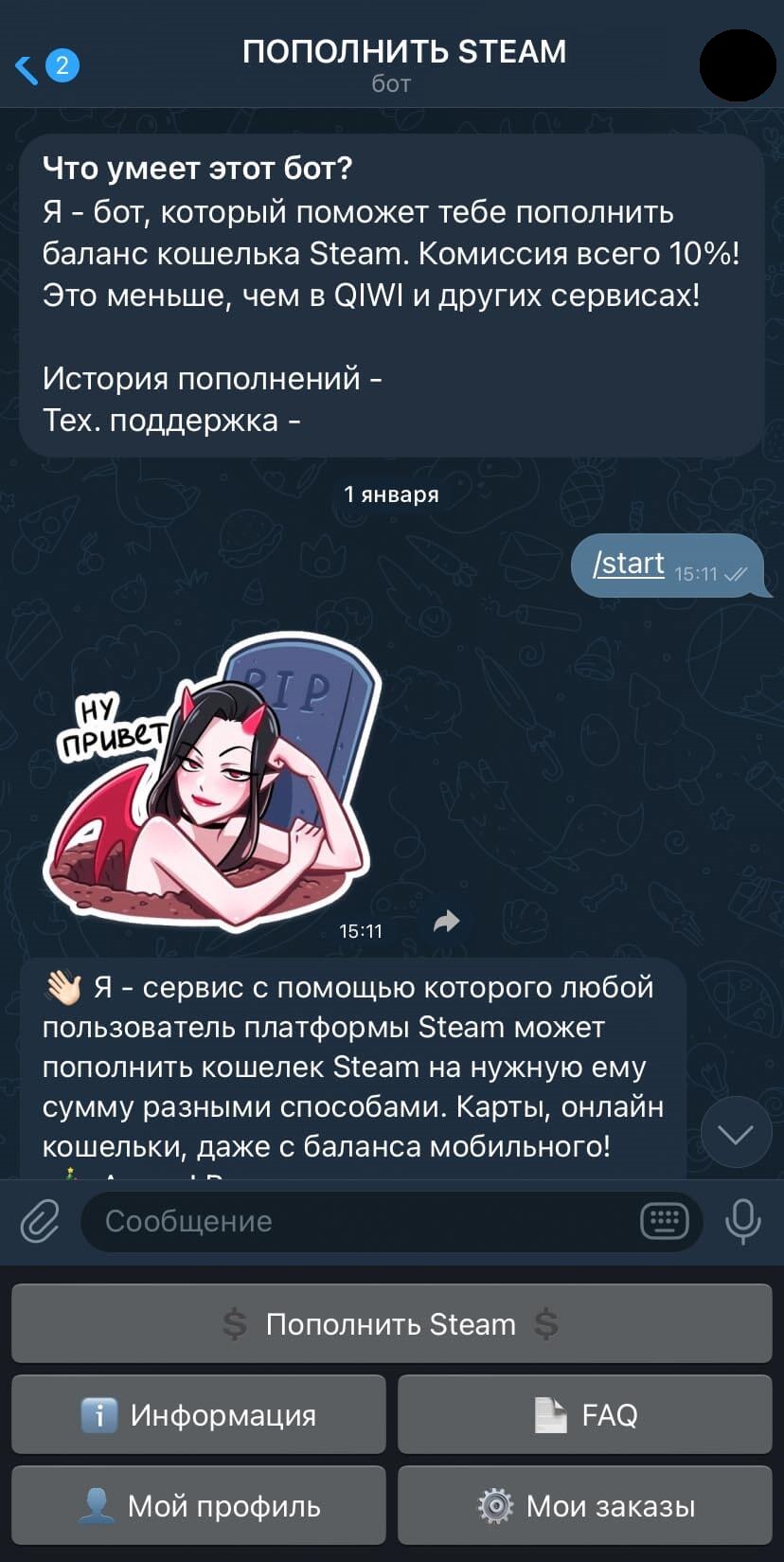The height and width of the screenshot is (1562, 784).
Task: Open the FAQ button
Action: (585, 1414)
